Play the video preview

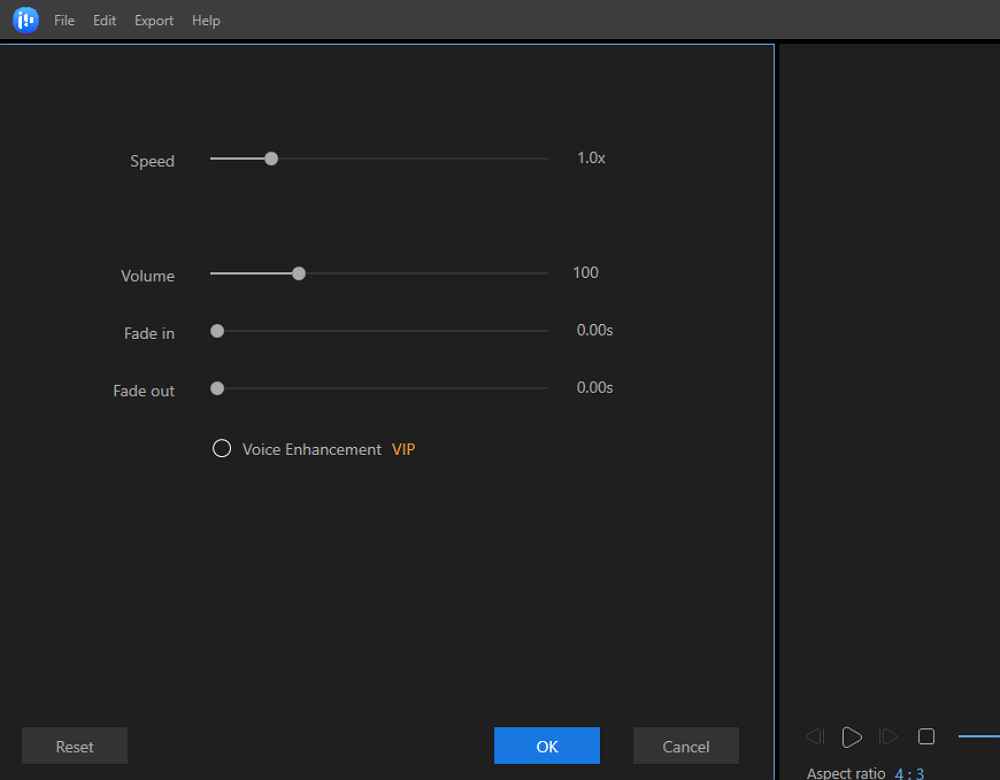851,737
